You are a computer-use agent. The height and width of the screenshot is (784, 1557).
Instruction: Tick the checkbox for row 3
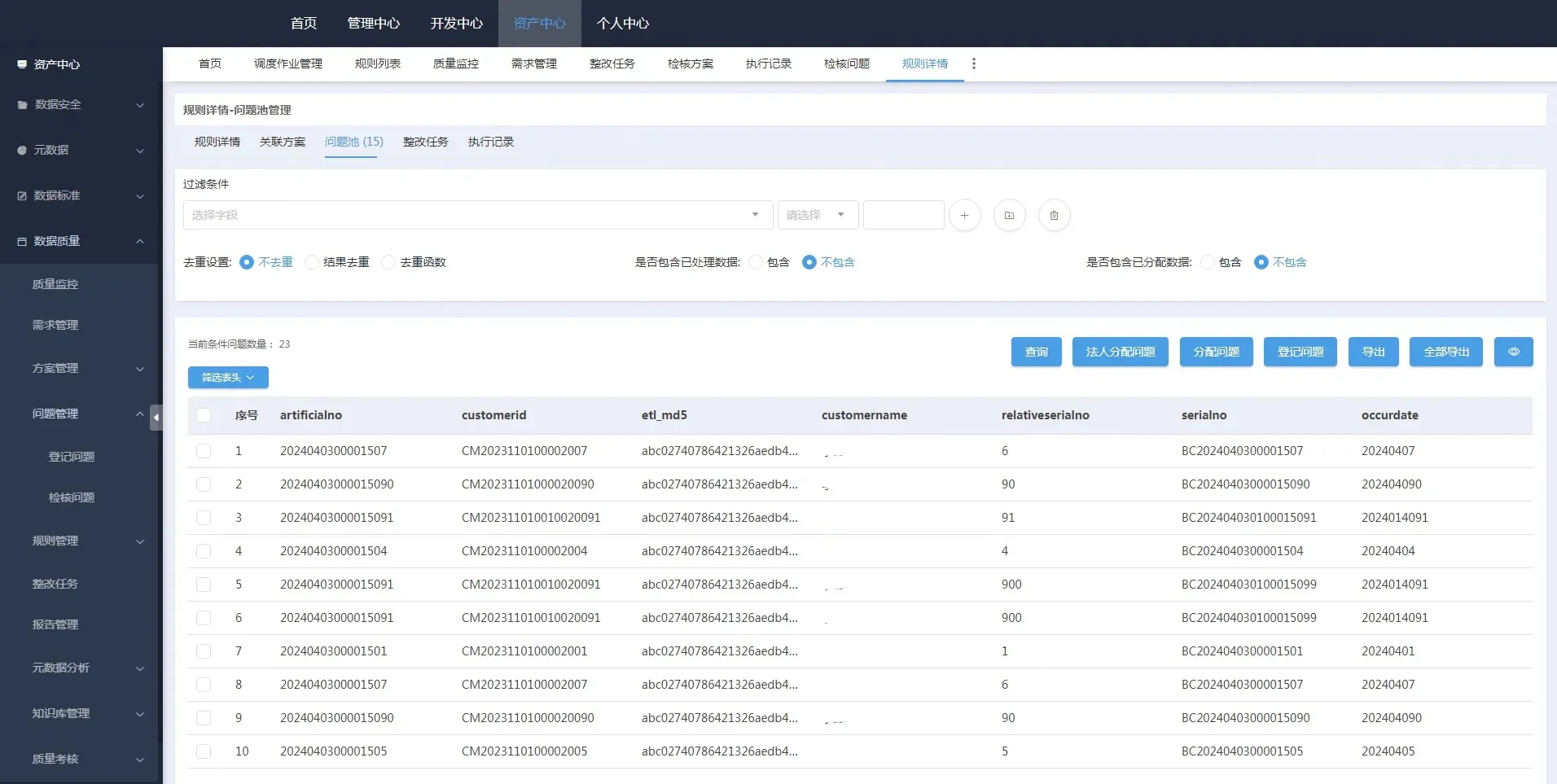(x=204, y=518)
